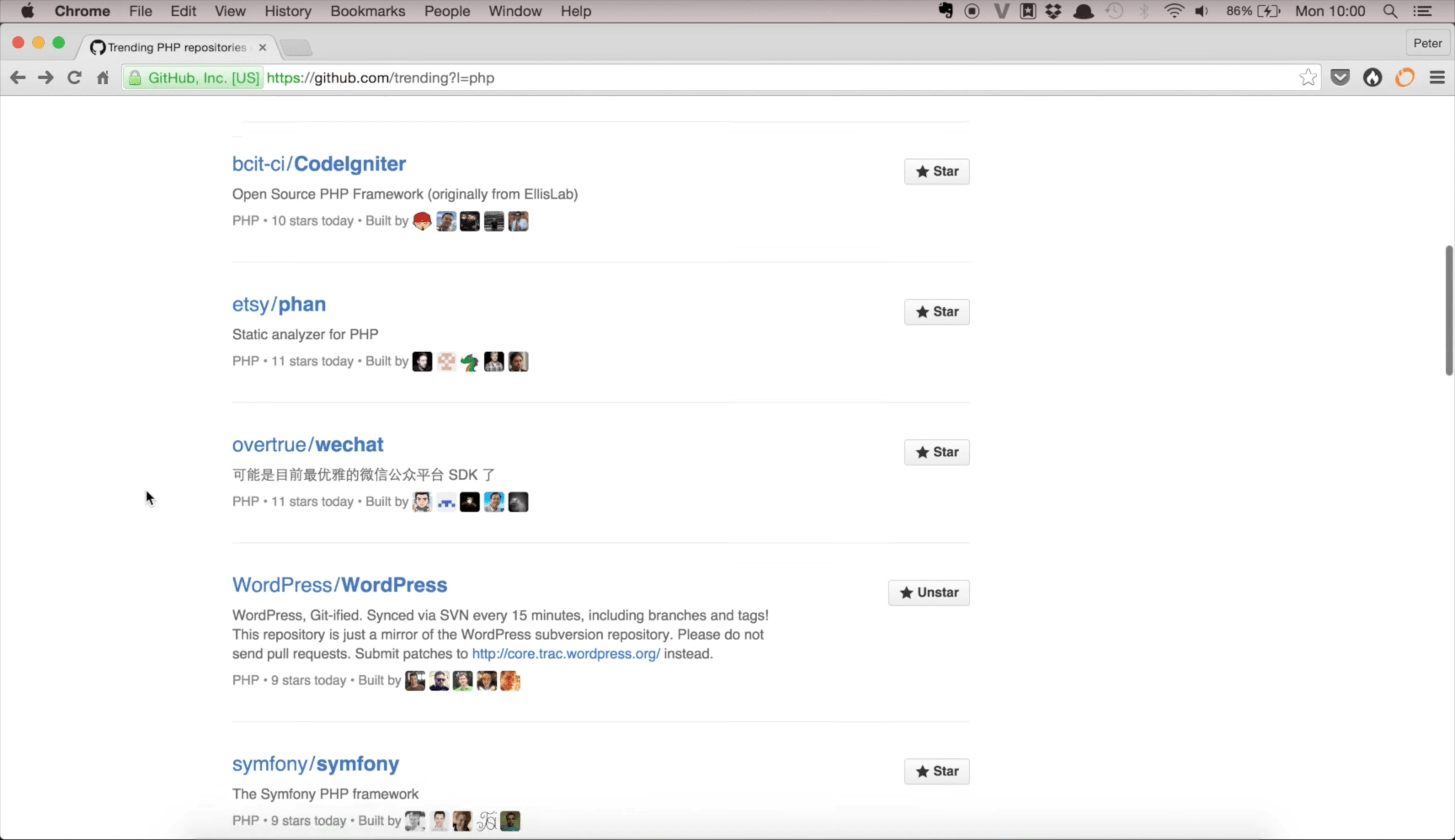
Task: Click '10 stars today' under CodeIgniter
Action: click(x=312, y=221)
